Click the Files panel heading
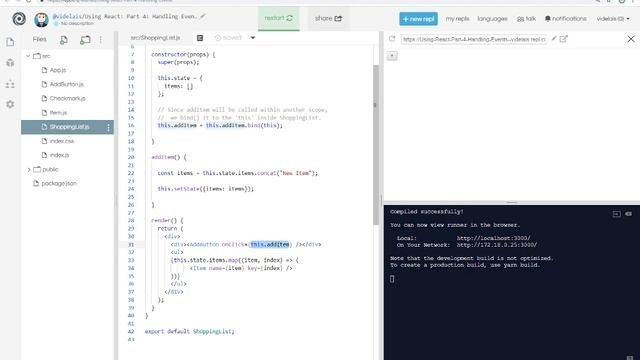Image resolution: width=640 pixels, height=360 pixels. [40, 40]
